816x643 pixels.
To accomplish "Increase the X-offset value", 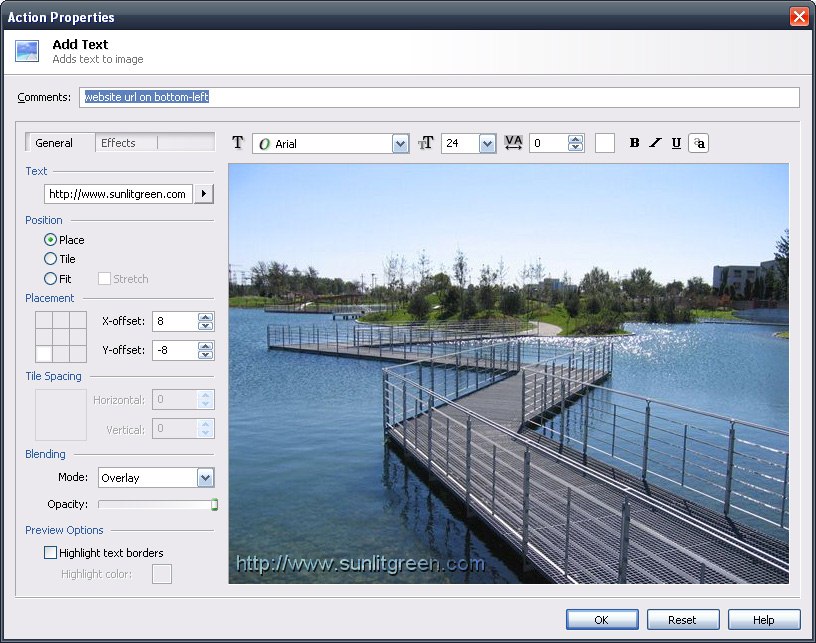I will point(206,317).
